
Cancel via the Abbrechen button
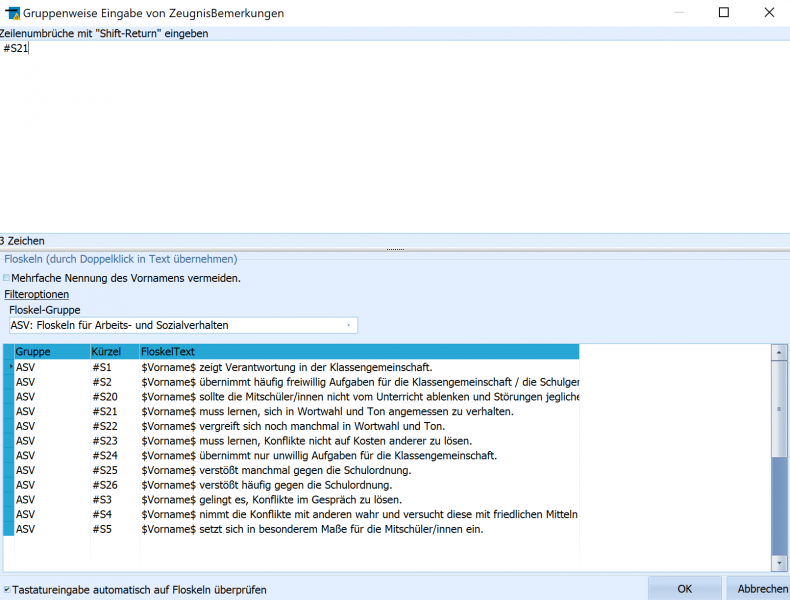click(758, 588)
